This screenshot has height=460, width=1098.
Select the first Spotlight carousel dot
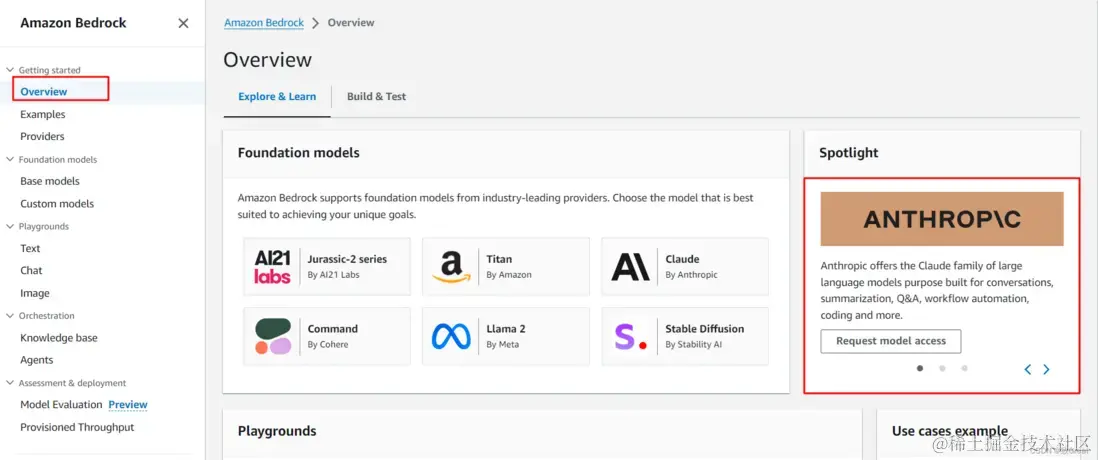point(920,368)
